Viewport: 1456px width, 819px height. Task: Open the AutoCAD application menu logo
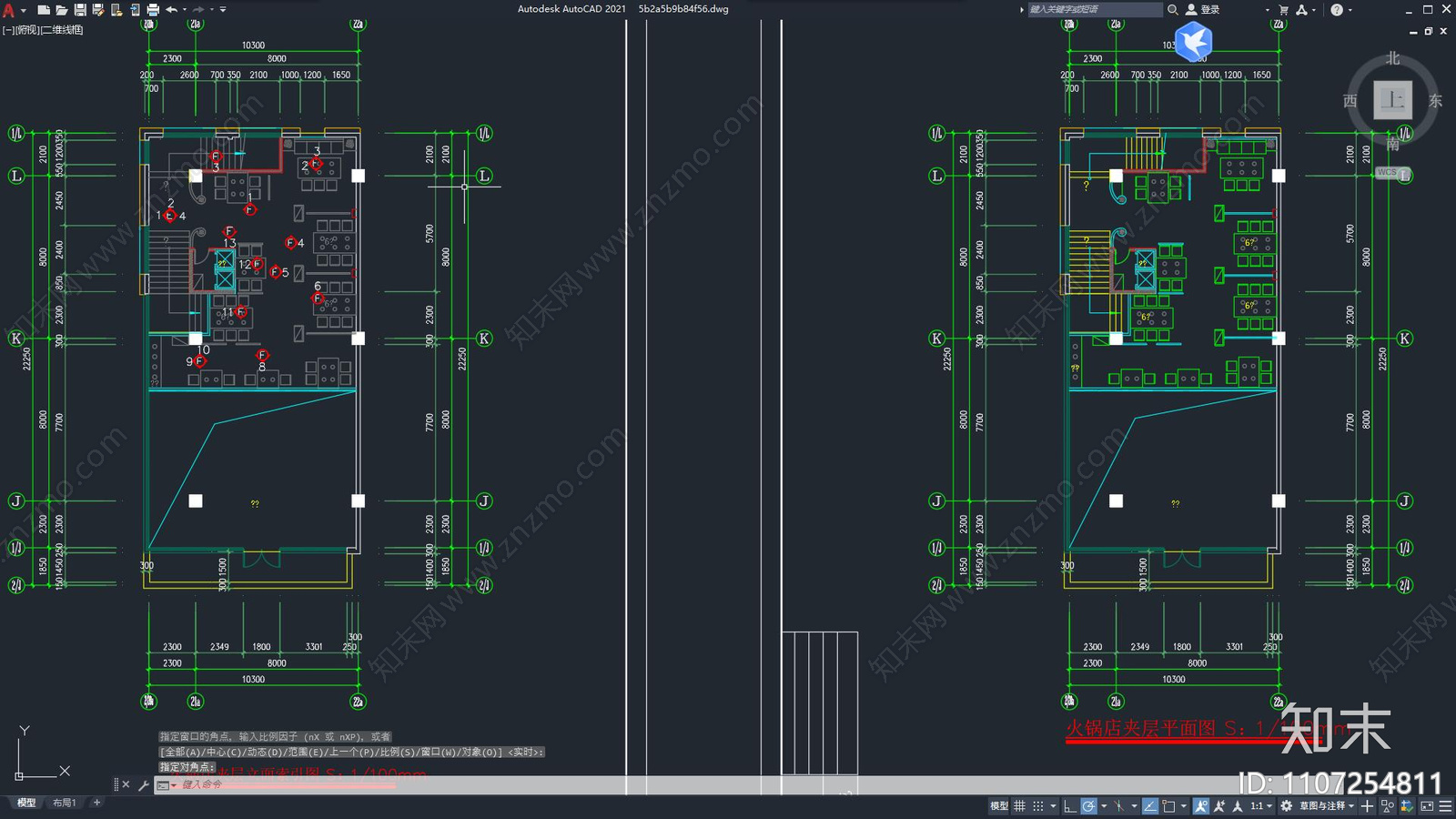tap(9, 10)
